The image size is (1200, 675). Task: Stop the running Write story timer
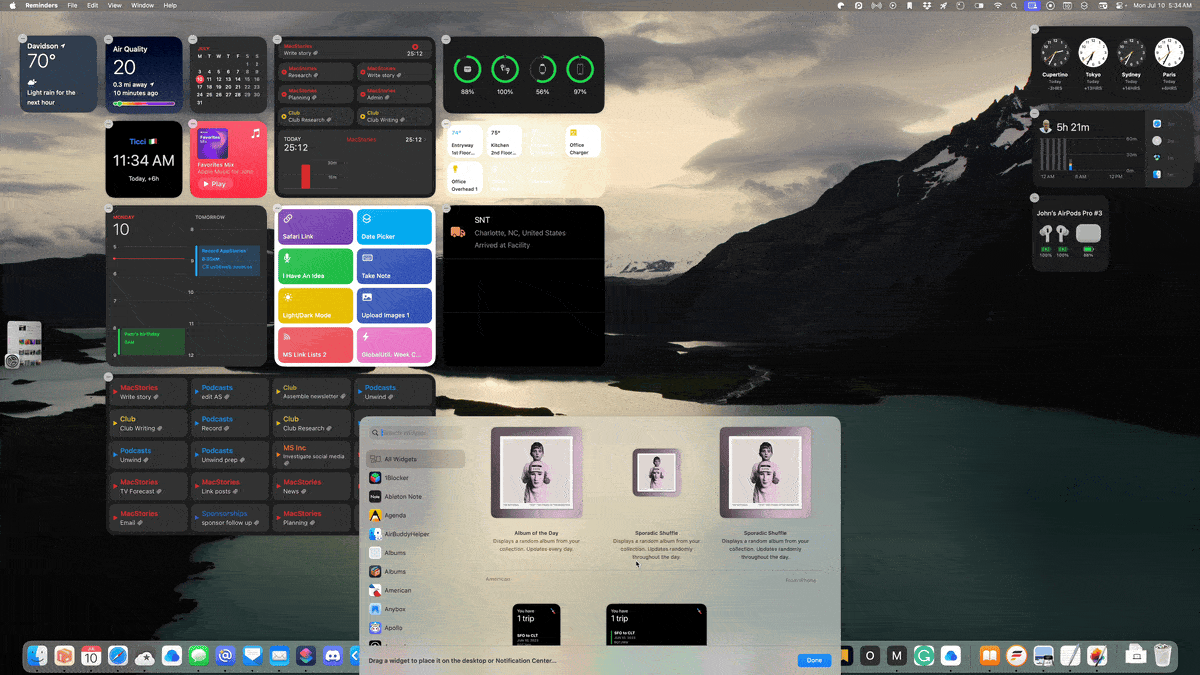(415, 47)
